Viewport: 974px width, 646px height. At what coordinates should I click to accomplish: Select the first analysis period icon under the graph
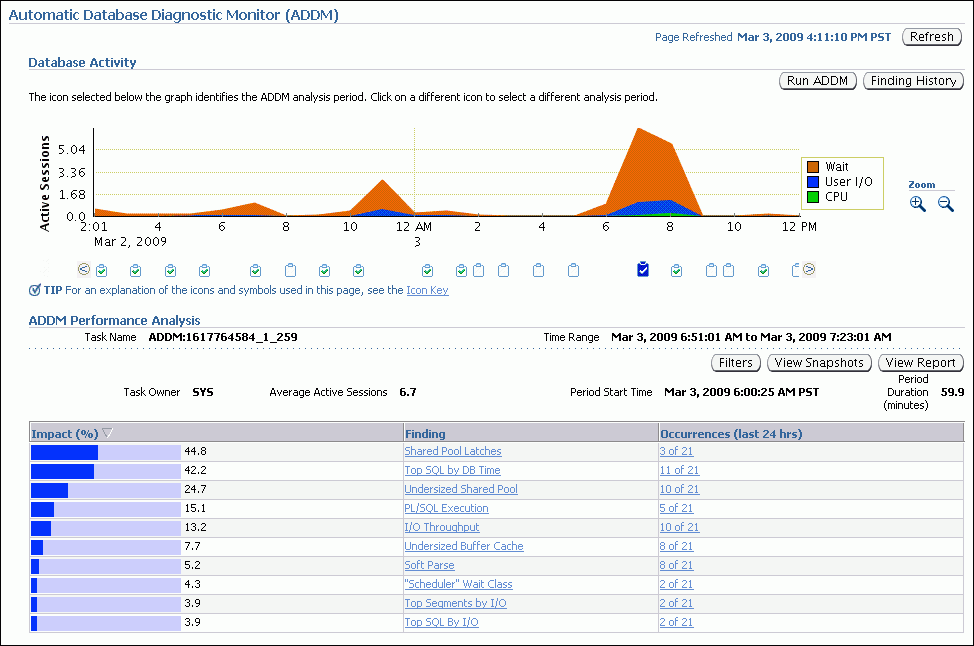point(101,270)
